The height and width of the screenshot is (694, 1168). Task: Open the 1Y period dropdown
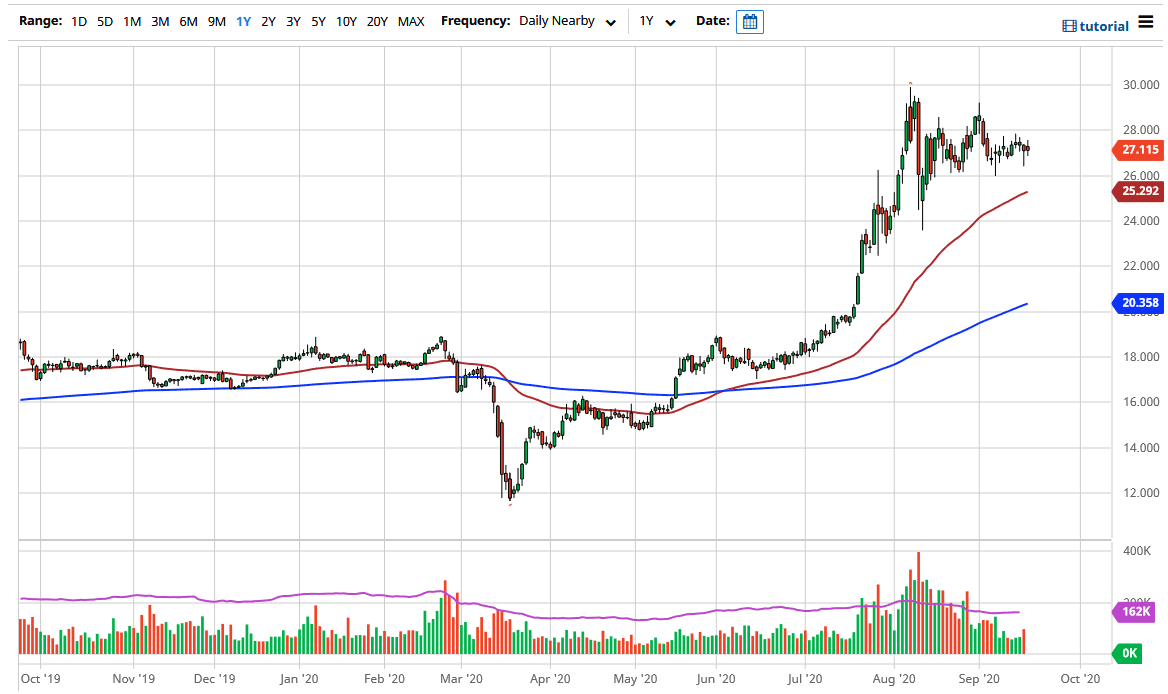(x=657, y=21)
